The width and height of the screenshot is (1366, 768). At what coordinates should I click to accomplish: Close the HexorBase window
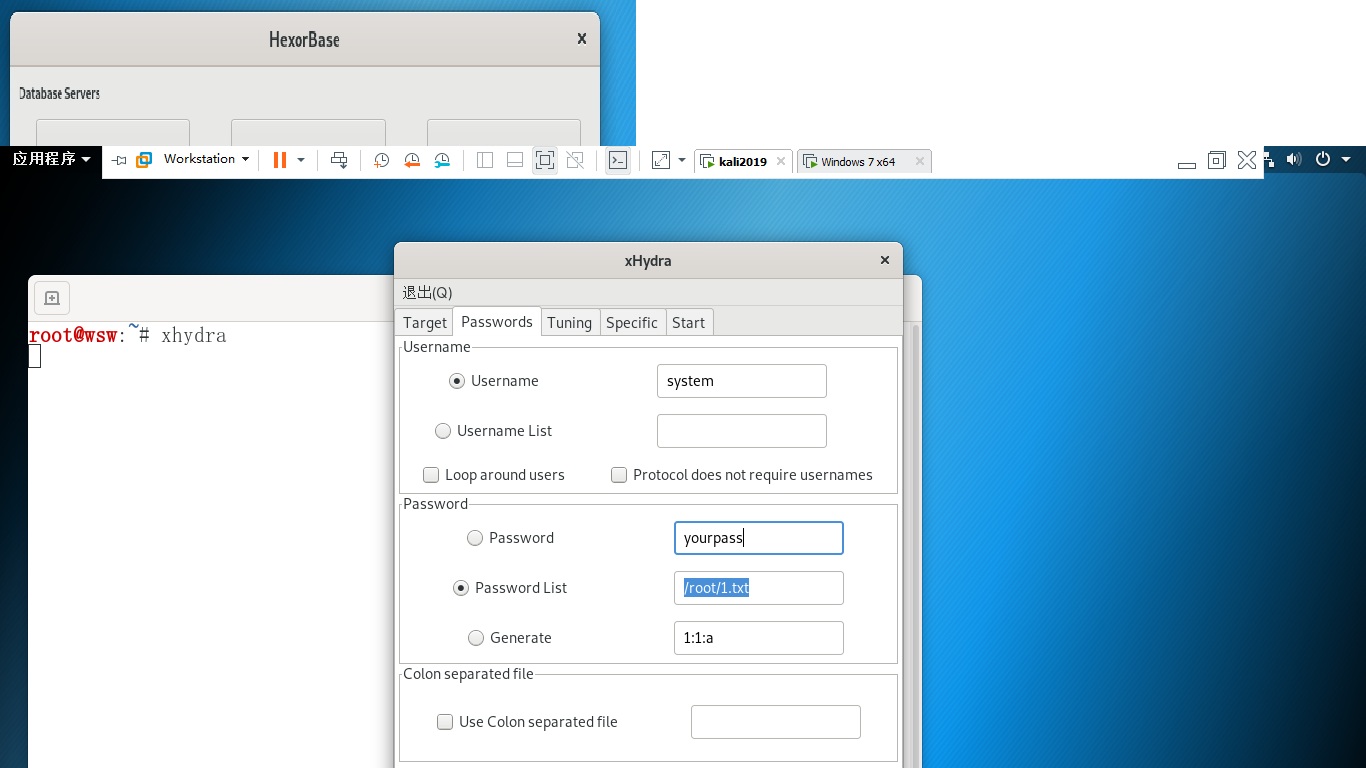point(582,39)
